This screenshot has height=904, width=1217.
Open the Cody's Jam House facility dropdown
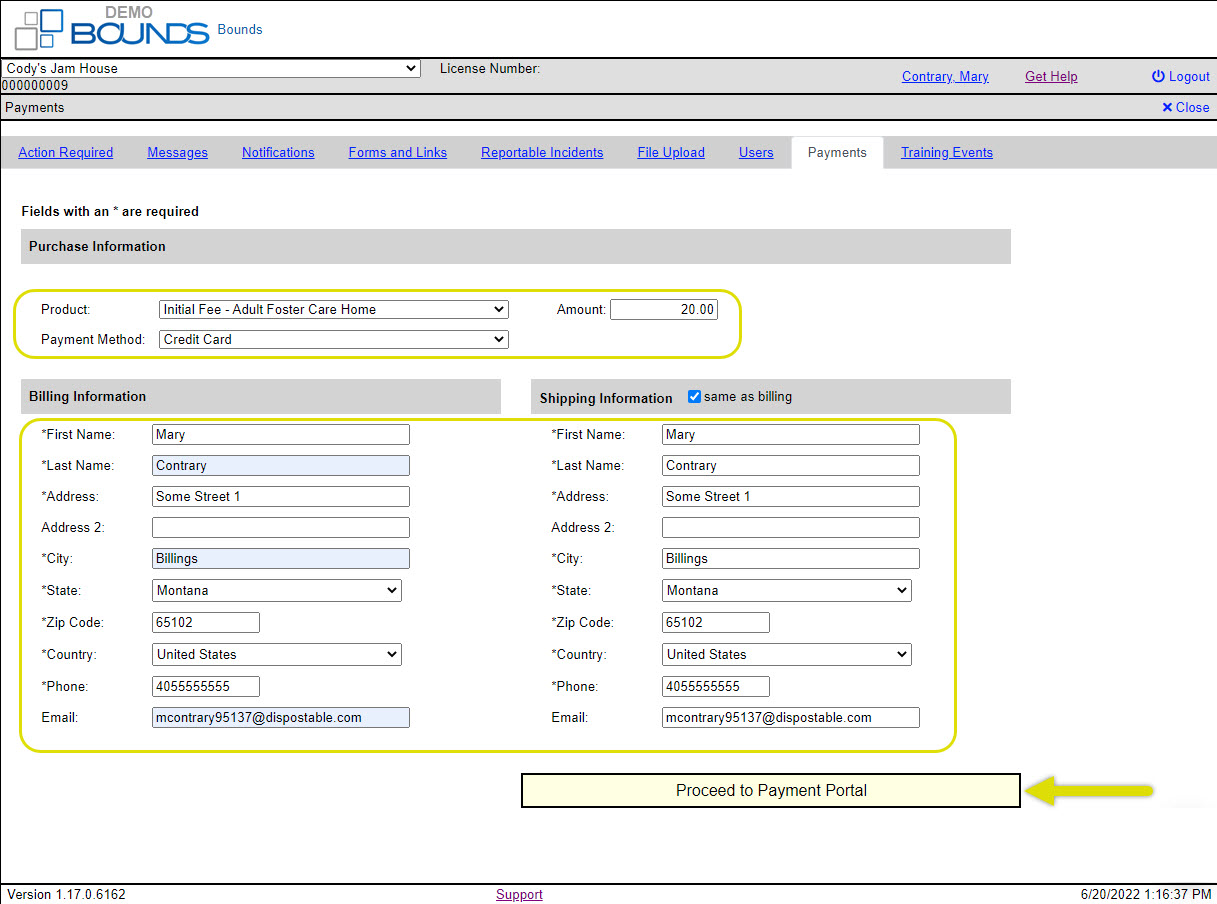[211, 68]
